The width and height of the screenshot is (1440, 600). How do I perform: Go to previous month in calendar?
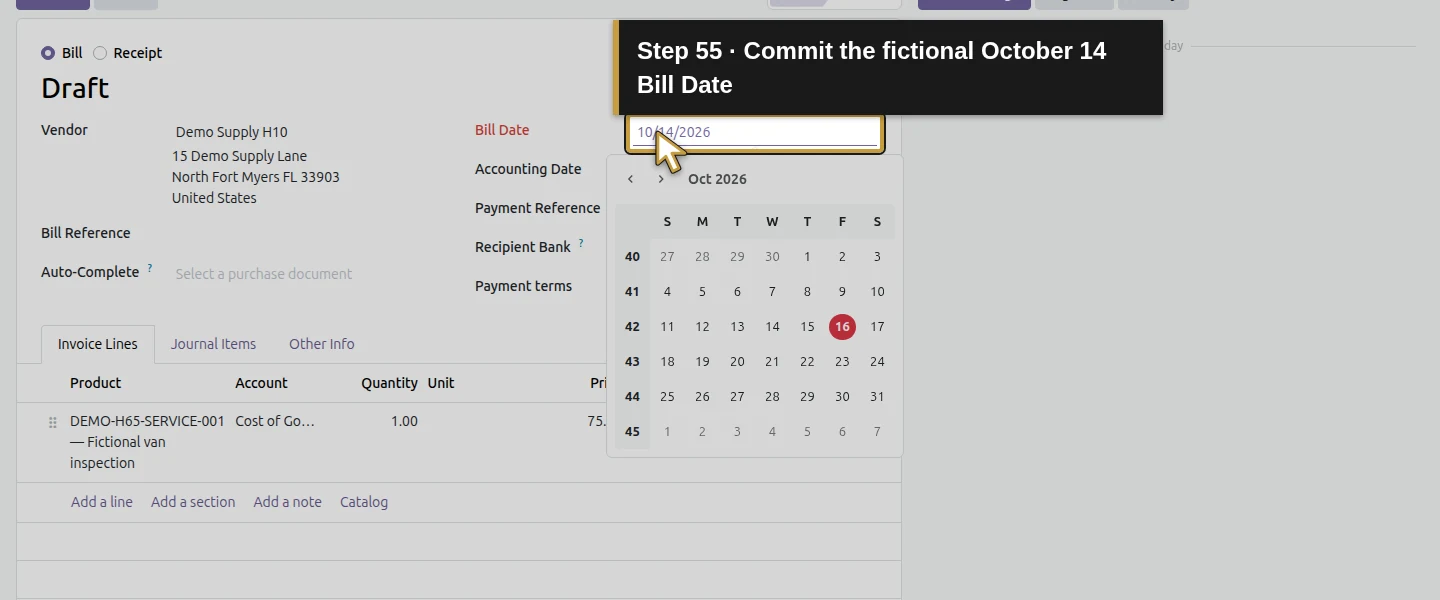point(630,179)
